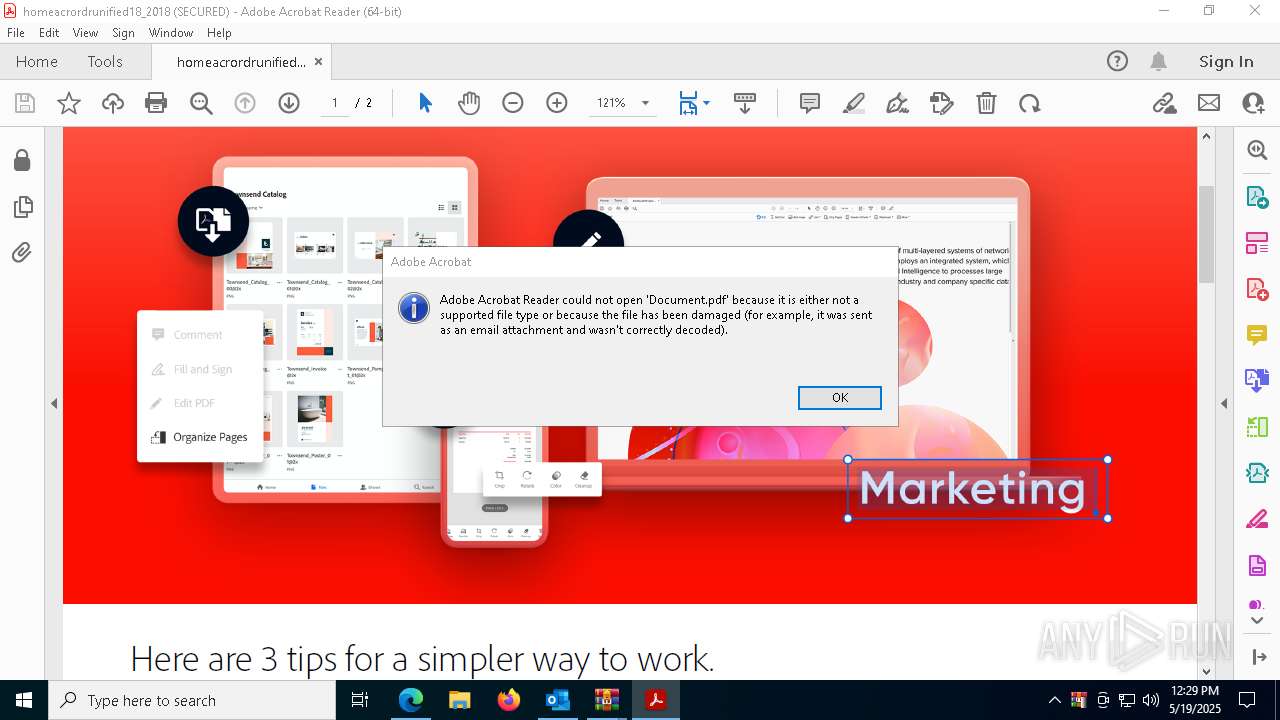Viewport: 1280px width, 720px height.
Task: Click the vertical scrollbar thumb
Action: [1206, 234]
